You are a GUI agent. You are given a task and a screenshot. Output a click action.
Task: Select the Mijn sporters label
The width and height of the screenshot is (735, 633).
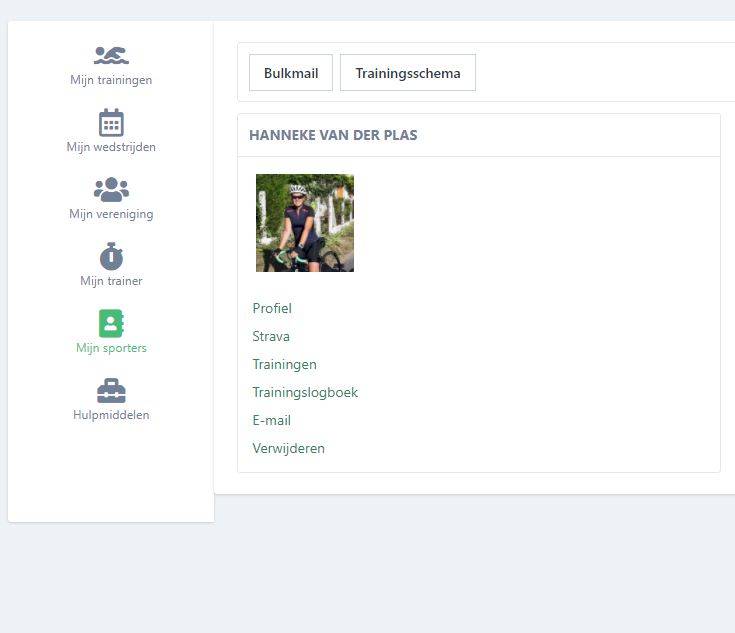(x=111, y=348)
